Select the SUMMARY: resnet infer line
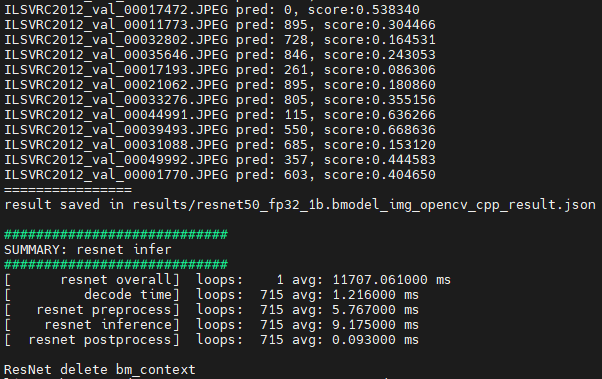This screenshot has height=379, width=602. coord(88,250)
